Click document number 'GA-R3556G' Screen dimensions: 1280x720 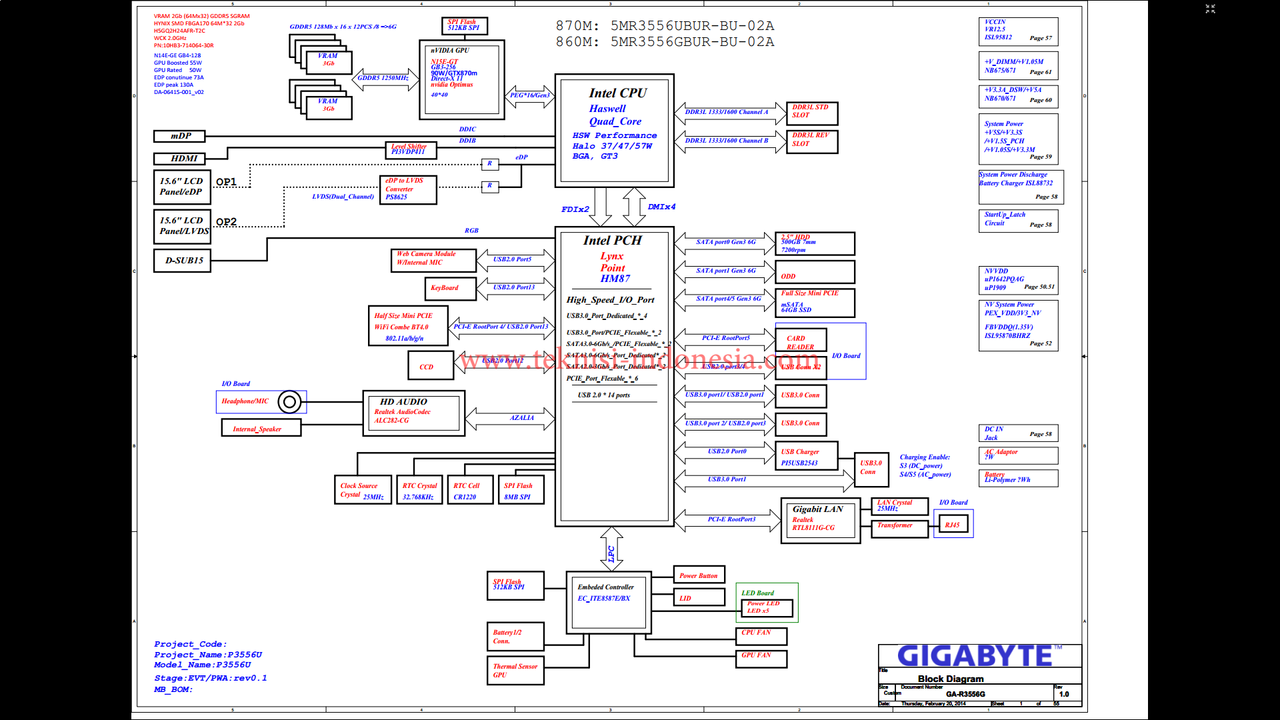965,694
